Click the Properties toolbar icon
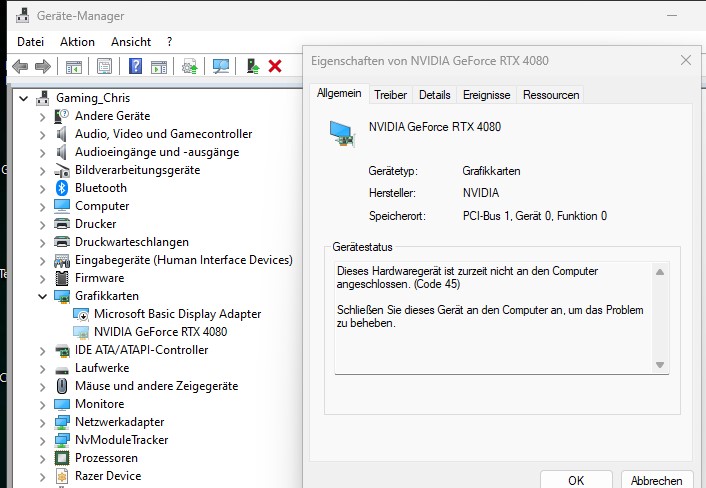This screenshot has height=488, width=706. 104,67
